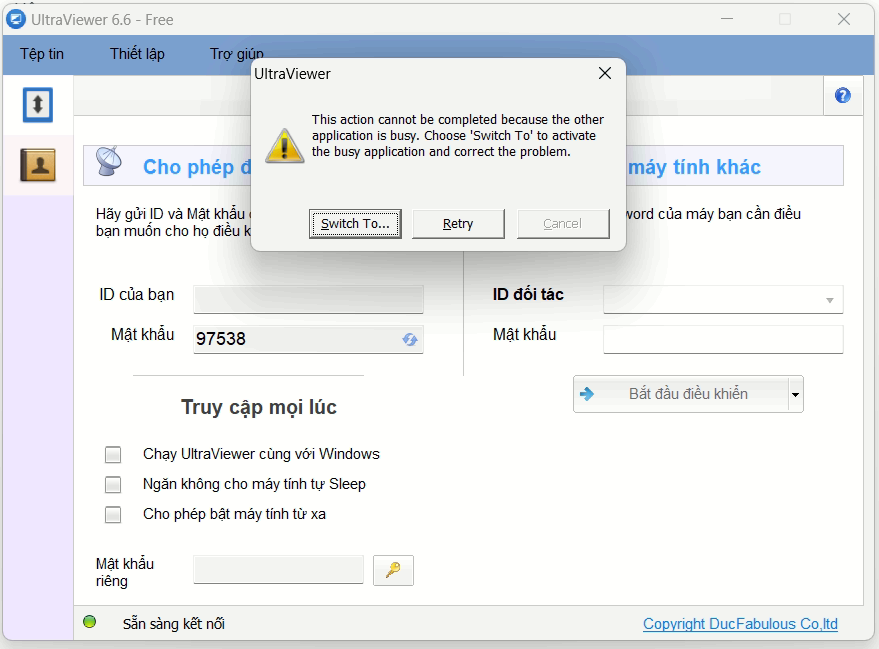Open the Copyright DucFabulous Co,ltd link
This screenshot has width=879, height=649.
740,624
